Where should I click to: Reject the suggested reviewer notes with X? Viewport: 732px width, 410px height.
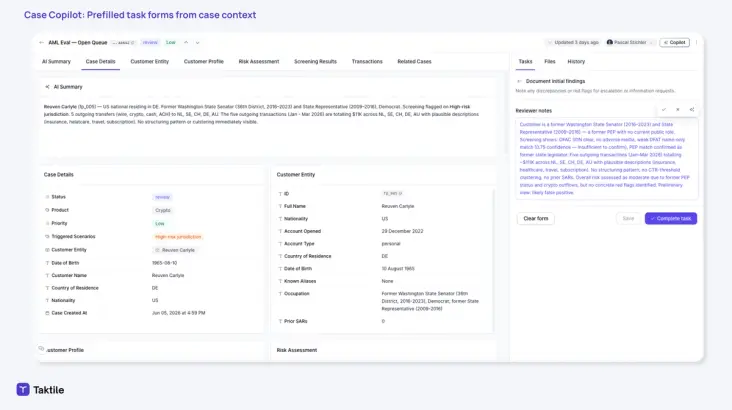(677, 110)
